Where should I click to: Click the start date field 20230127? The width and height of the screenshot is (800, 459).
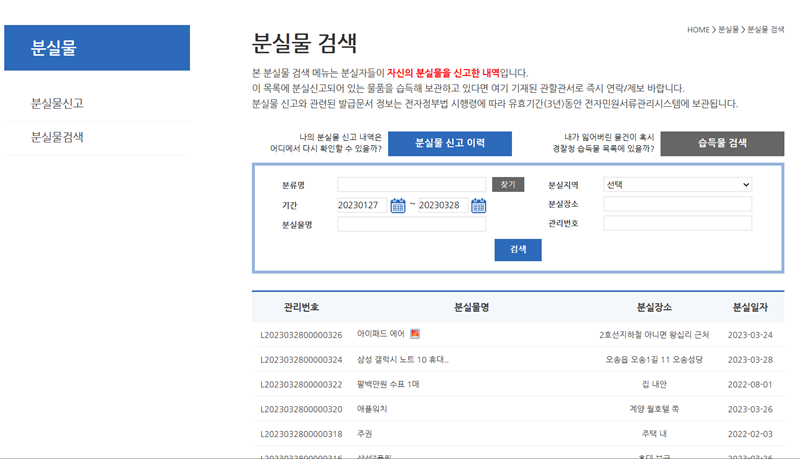[362, 205]
